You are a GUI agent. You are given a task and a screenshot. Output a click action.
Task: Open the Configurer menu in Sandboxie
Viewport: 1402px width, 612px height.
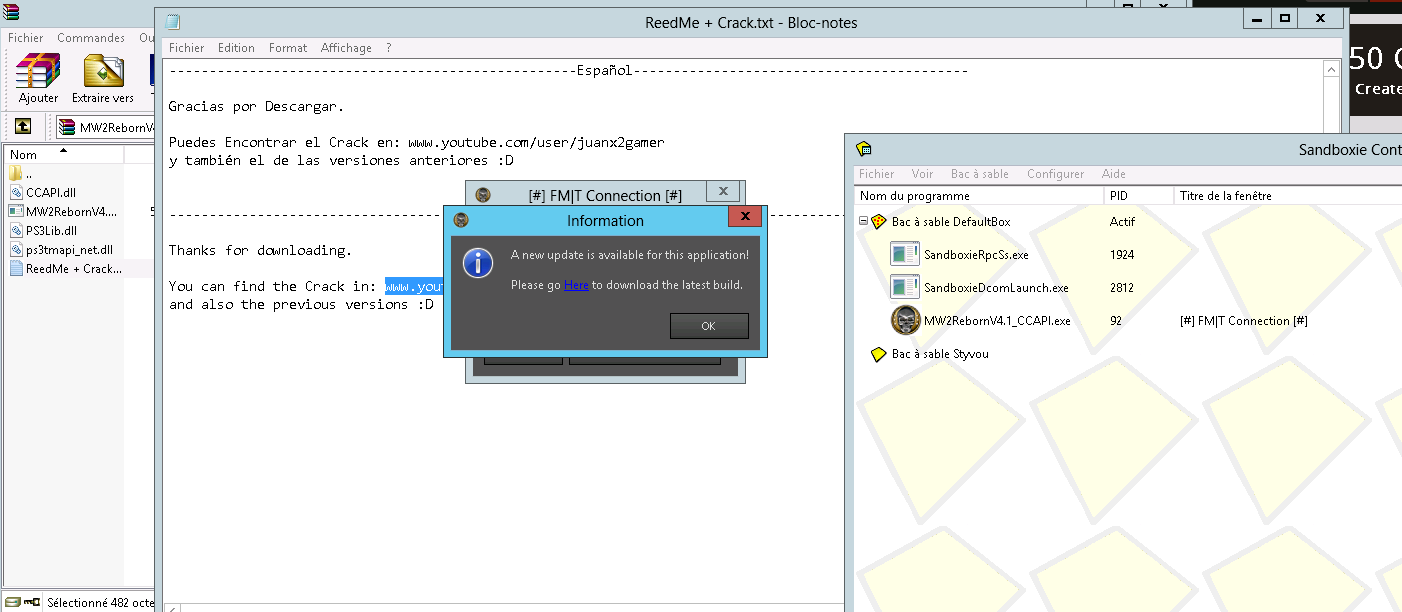pos(1055,174)
